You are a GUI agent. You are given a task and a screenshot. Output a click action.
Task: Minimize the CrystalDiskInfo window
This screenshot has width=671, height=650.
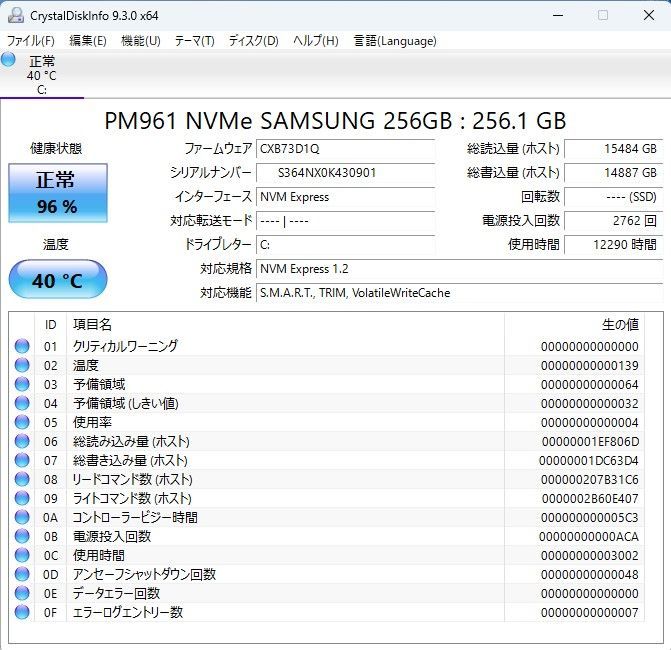tap(558, 15)
